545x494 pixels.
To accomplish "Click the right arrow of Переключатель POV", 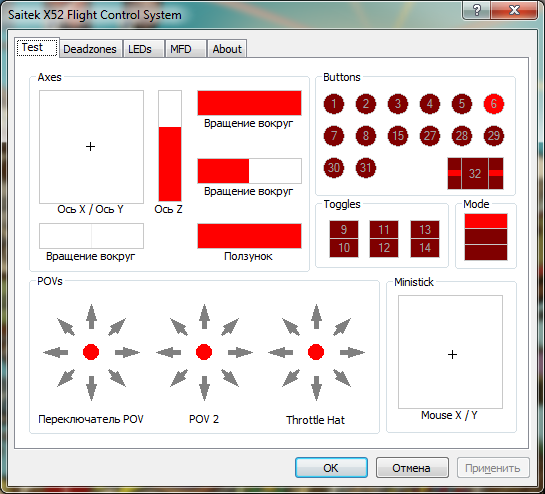I will tap(127, 353).
